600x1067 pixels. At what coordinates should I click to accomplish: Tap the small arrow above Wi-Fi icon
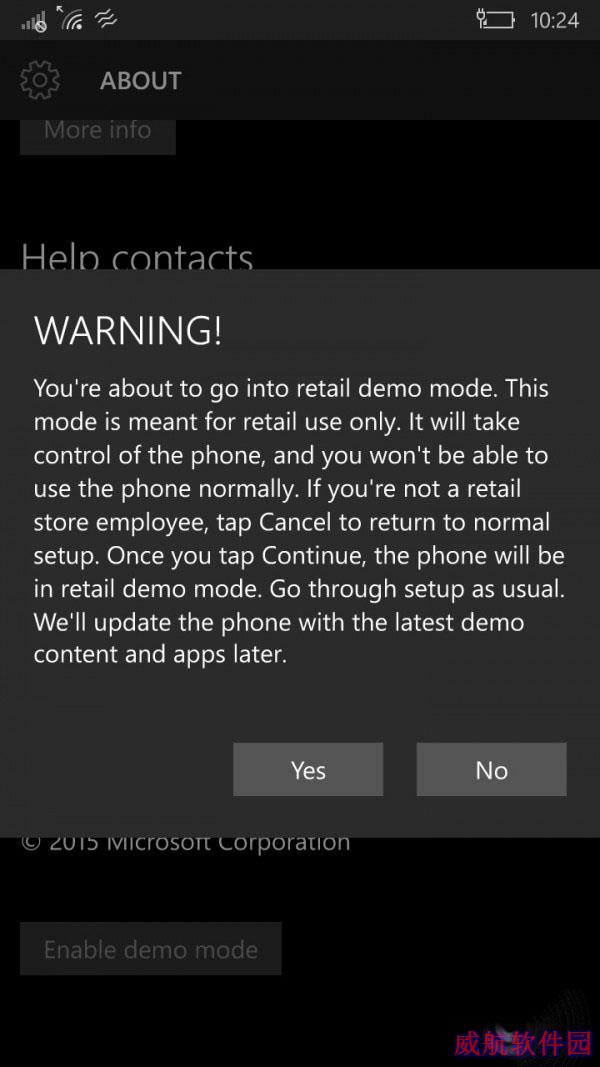coord(60,10)
